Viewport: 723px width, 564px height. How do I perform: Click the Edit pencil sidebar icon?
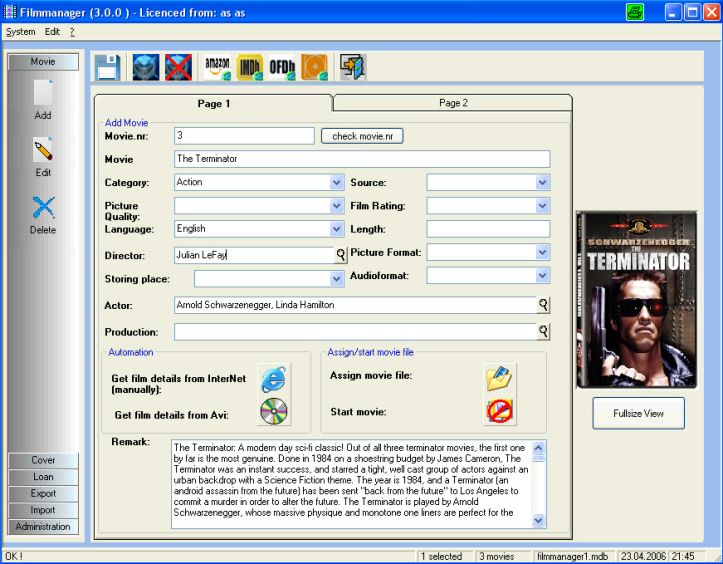[x=43, y=151]
